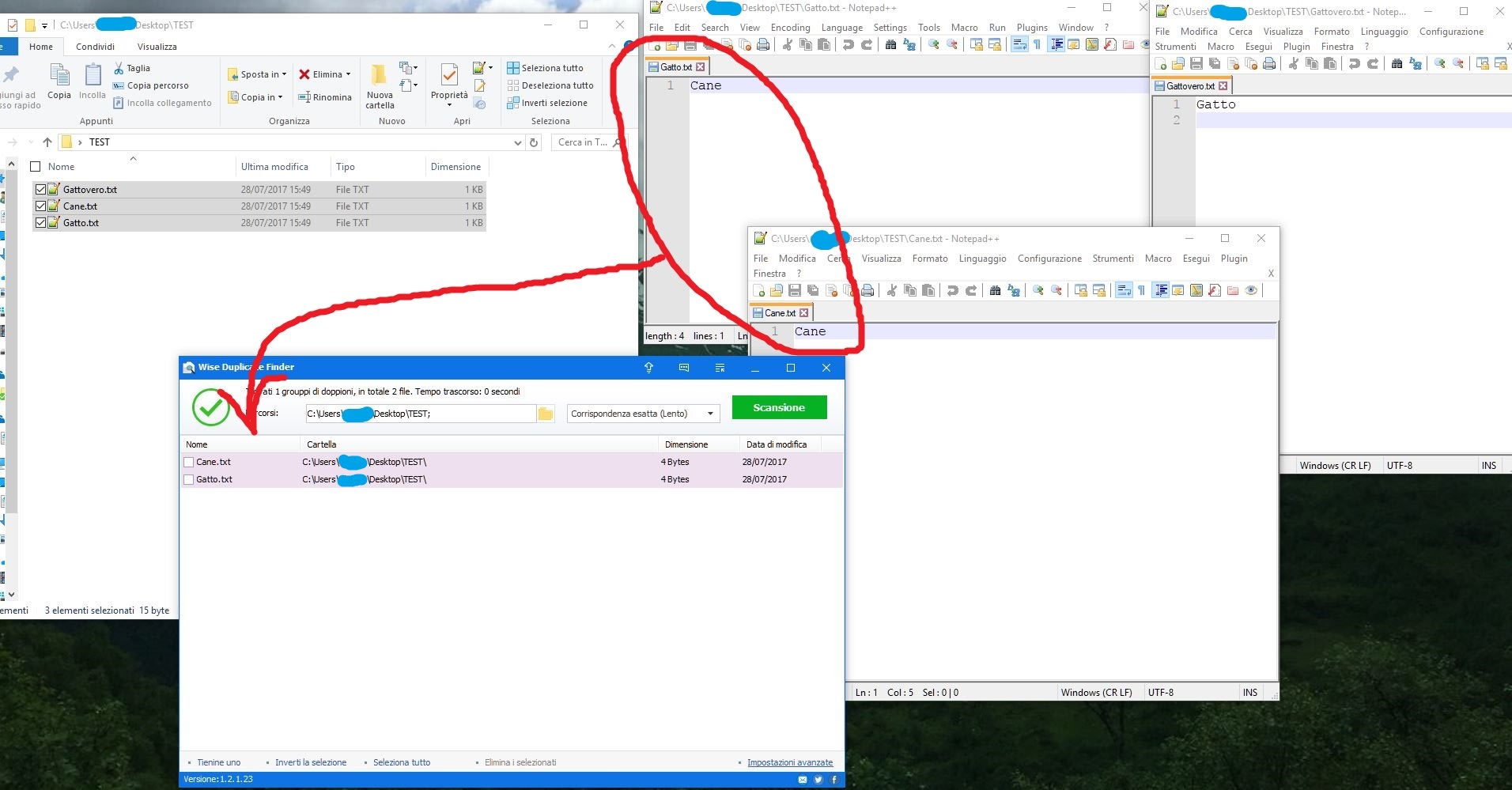Uncheck the Gatto.txt checkbox in Explorer file list
The image size is (1512, 790).
[40, 223]
